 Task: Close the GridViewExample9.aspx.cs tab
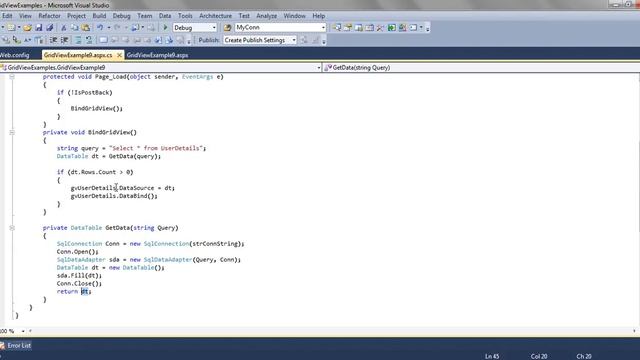[x=119, y=55]
